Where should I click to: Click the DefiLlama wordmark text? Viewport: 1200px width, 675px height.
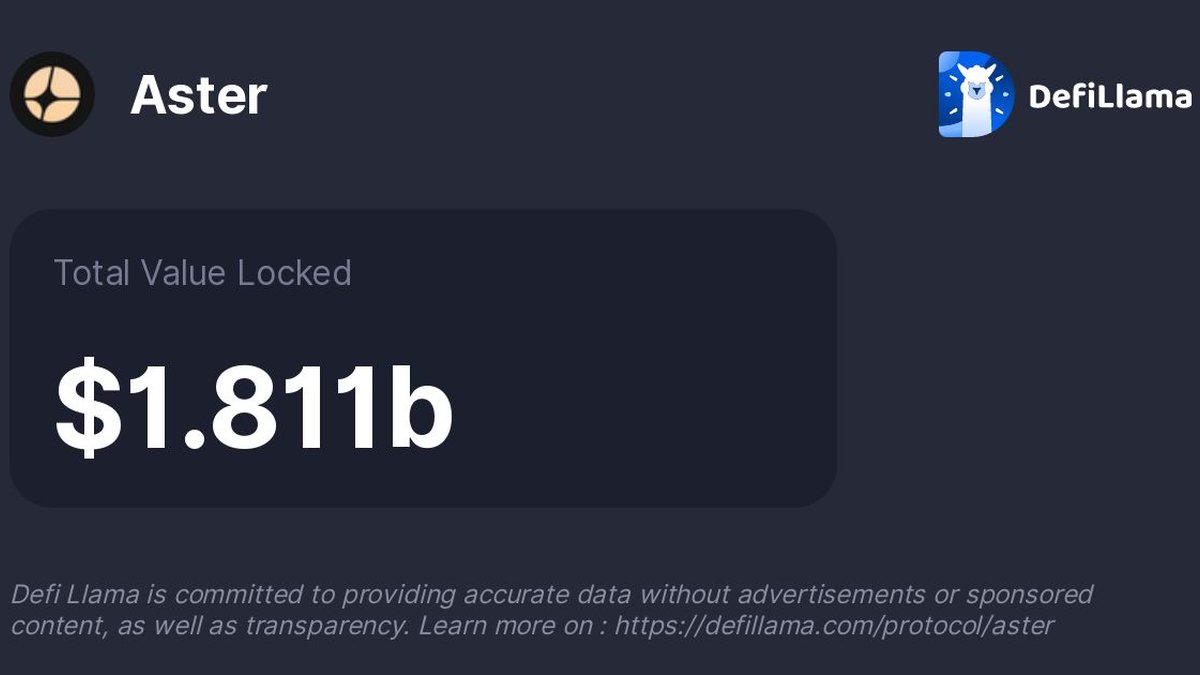[1110, 96]
